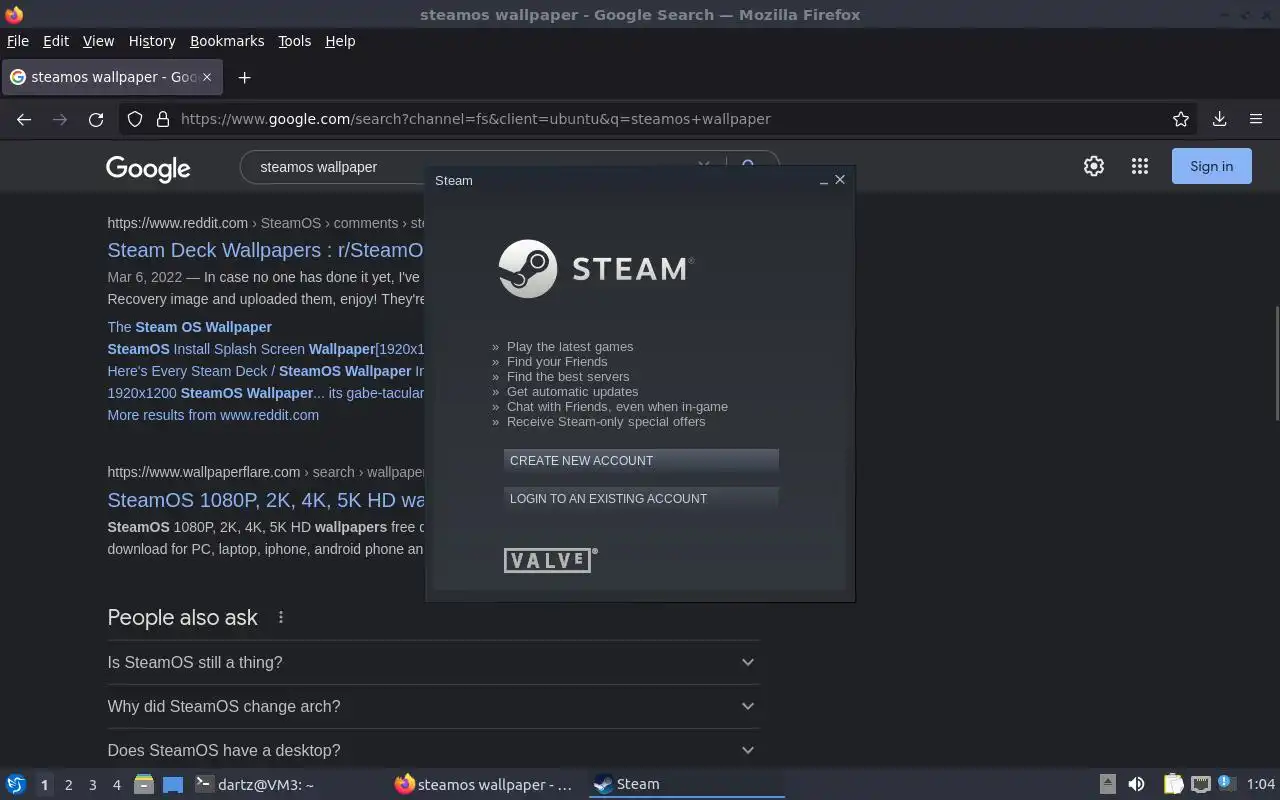The width and height of the screenshot is (1280, 800).
Task: Switch to workspace 3
Action: click(92, 785)
